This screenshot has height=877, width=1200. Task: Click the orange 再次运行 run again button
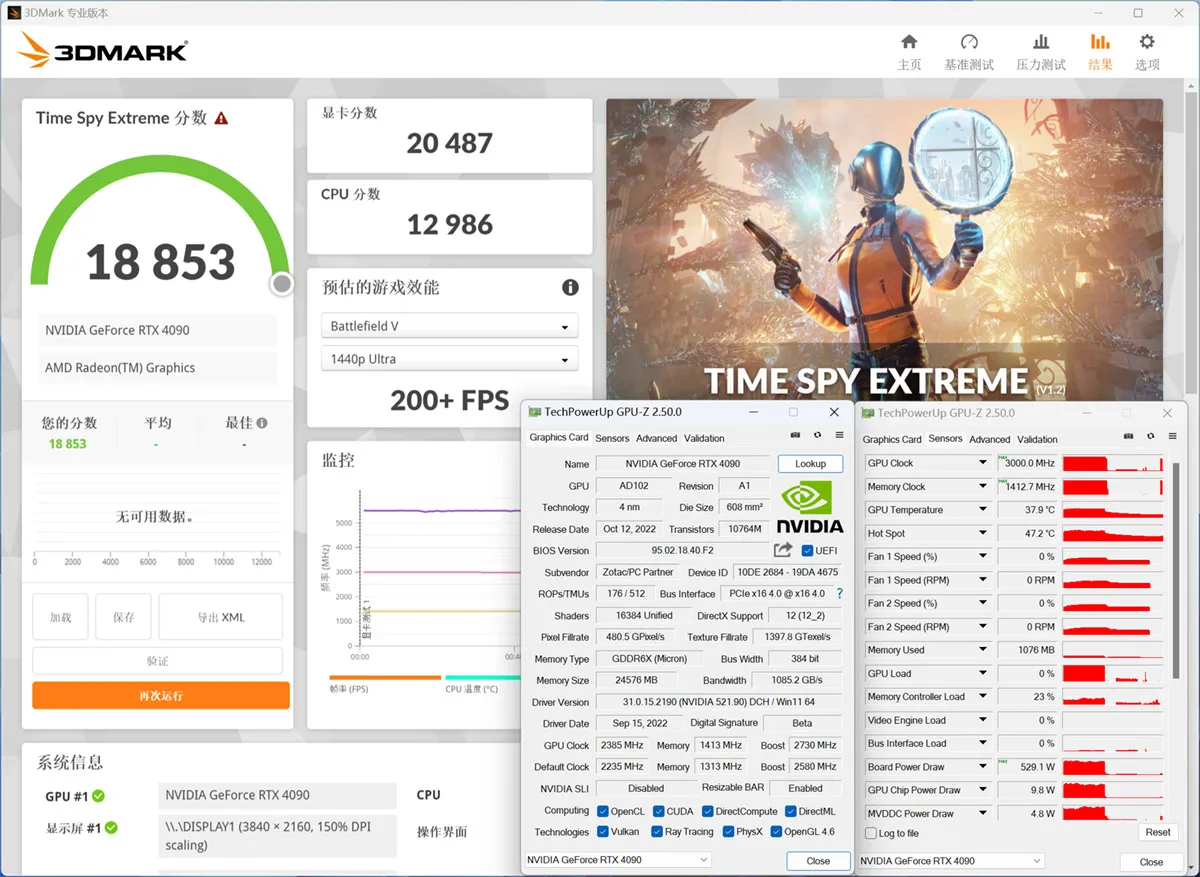(161, 695)
